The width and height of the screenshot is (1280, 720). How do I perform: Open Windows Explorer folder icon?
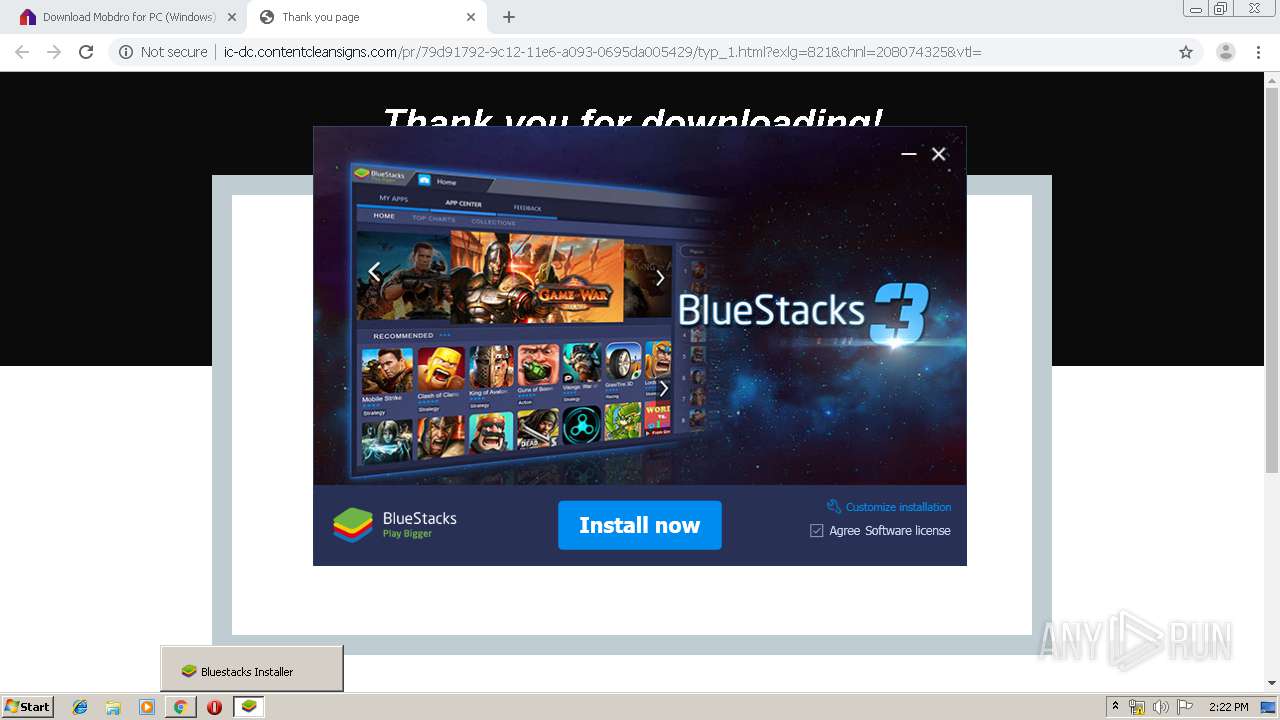113,707
